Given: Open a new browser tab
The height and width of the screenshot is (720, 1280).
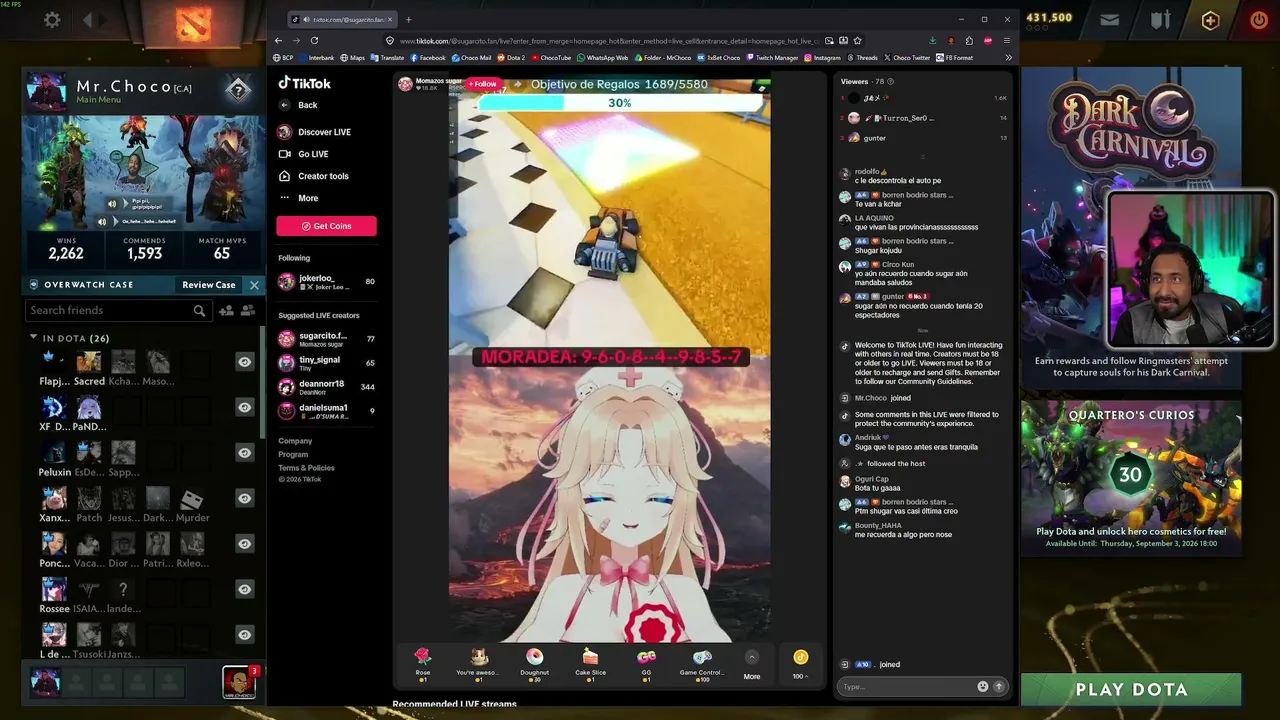Looking at the screenshot, I should pos(408,20).
